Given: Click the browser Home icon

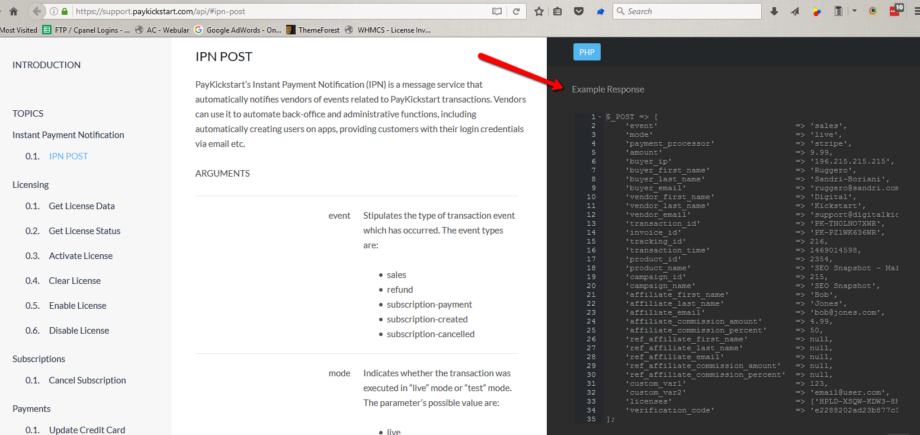Looking at the screenshot, I should (14, 11).
